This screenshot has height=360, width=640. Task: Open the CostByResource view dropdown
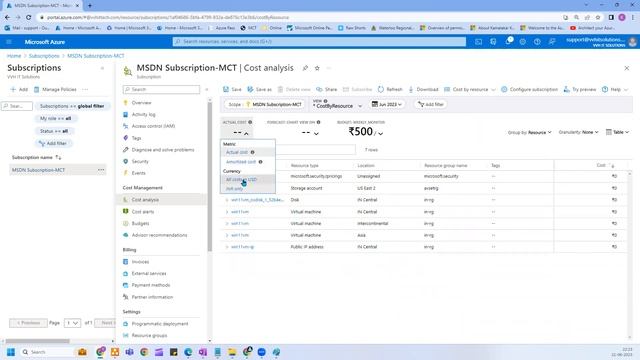coord(338,106)
